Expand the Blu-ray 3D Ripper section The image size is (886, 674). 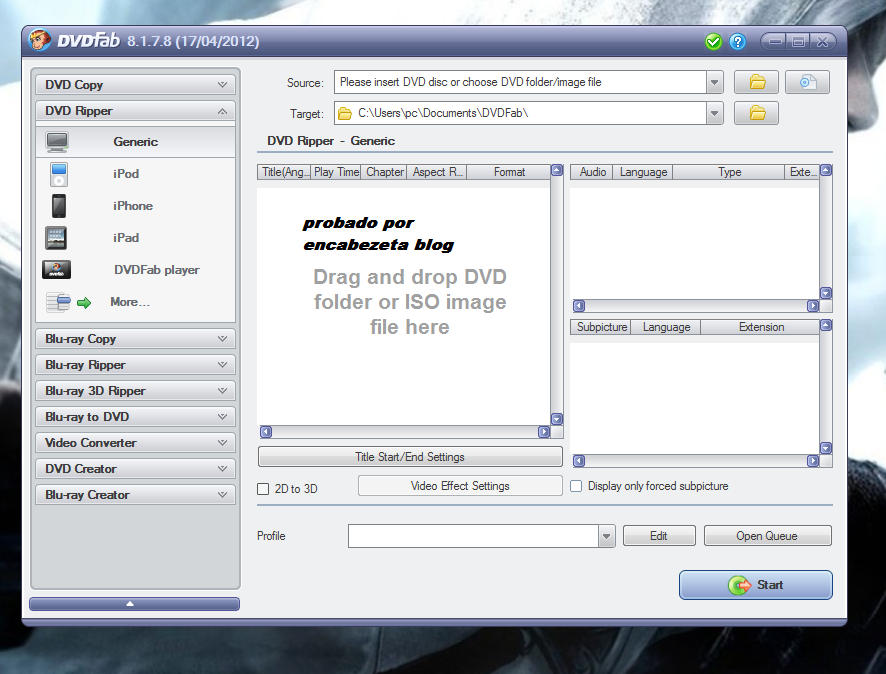pos(135,391)
